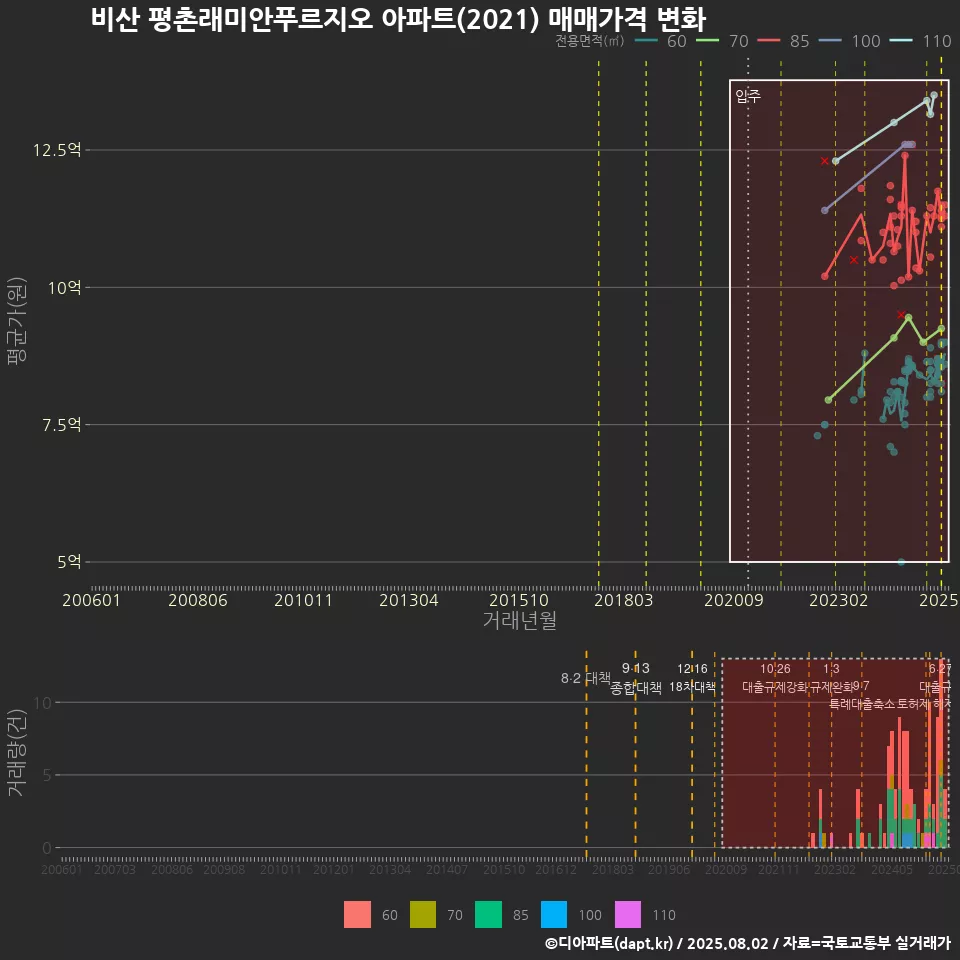This screenshot has width=960, height=960.
Task: Click the salmon 60 color swatch
Action: 357,915
